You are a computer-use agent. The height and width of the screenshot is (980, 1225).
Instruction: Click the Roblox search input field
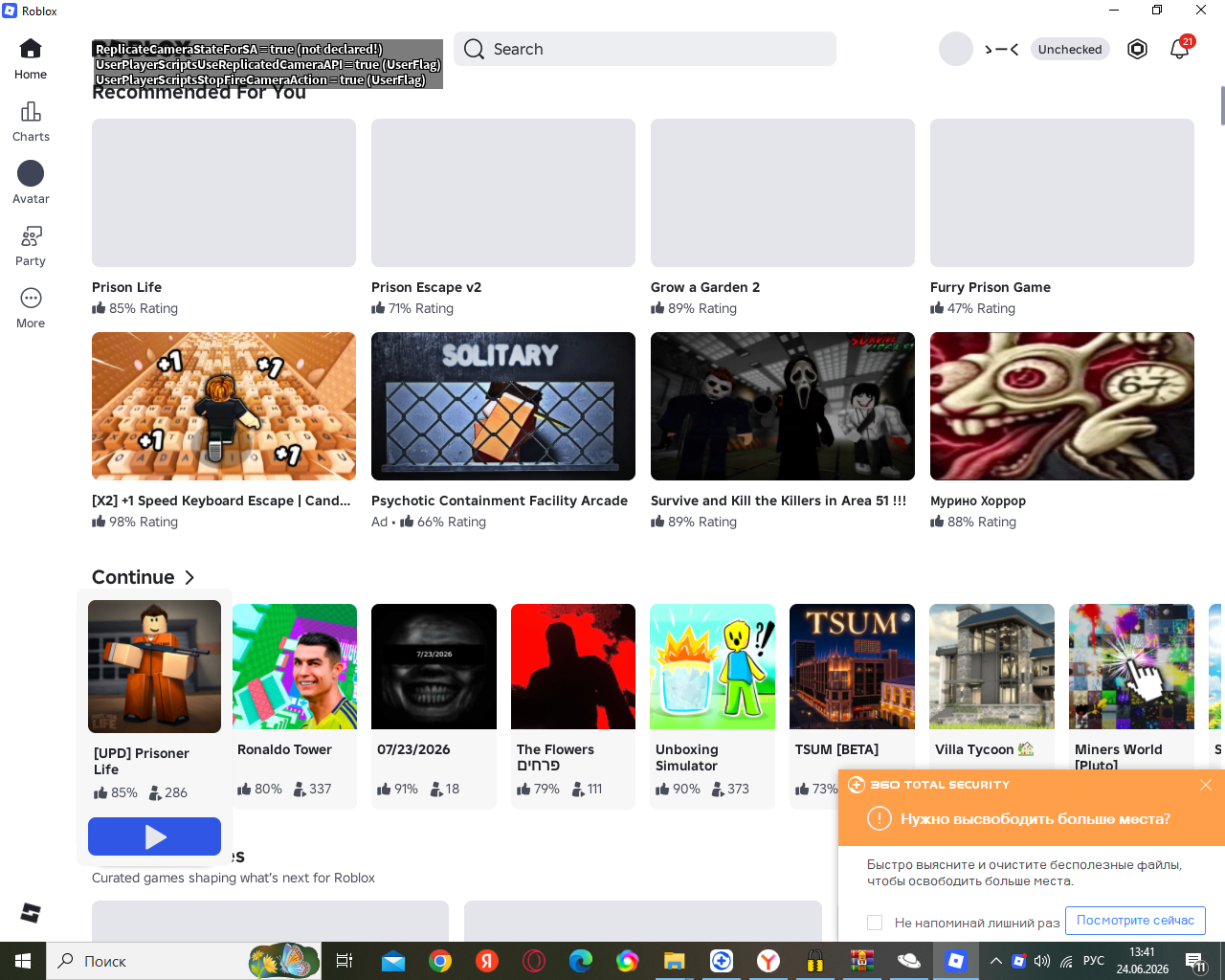click(x=645, y=49)
